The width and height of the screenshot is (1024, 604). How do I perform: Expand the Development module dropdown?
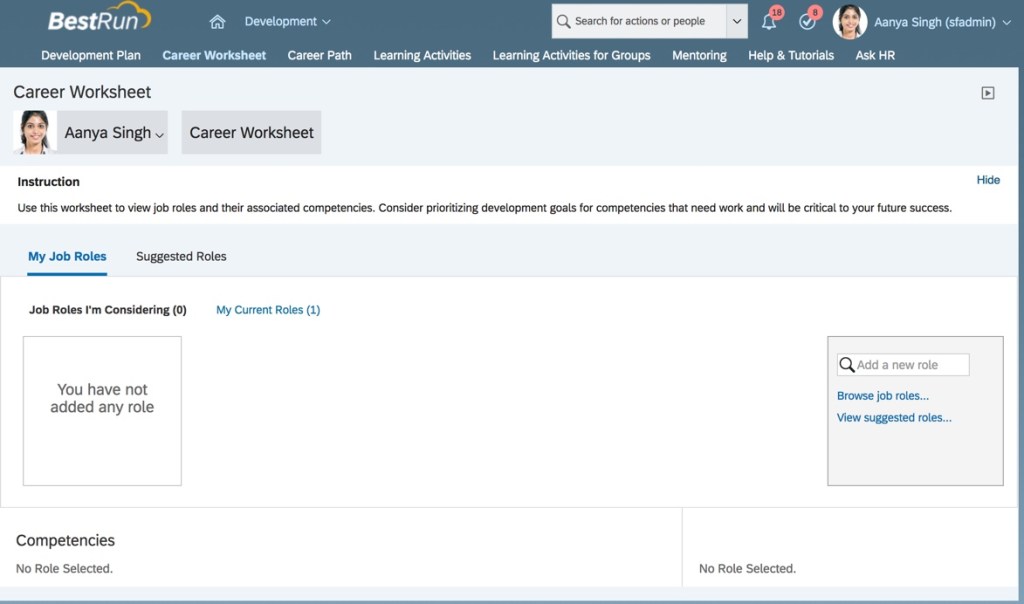[x=287, y=22]
